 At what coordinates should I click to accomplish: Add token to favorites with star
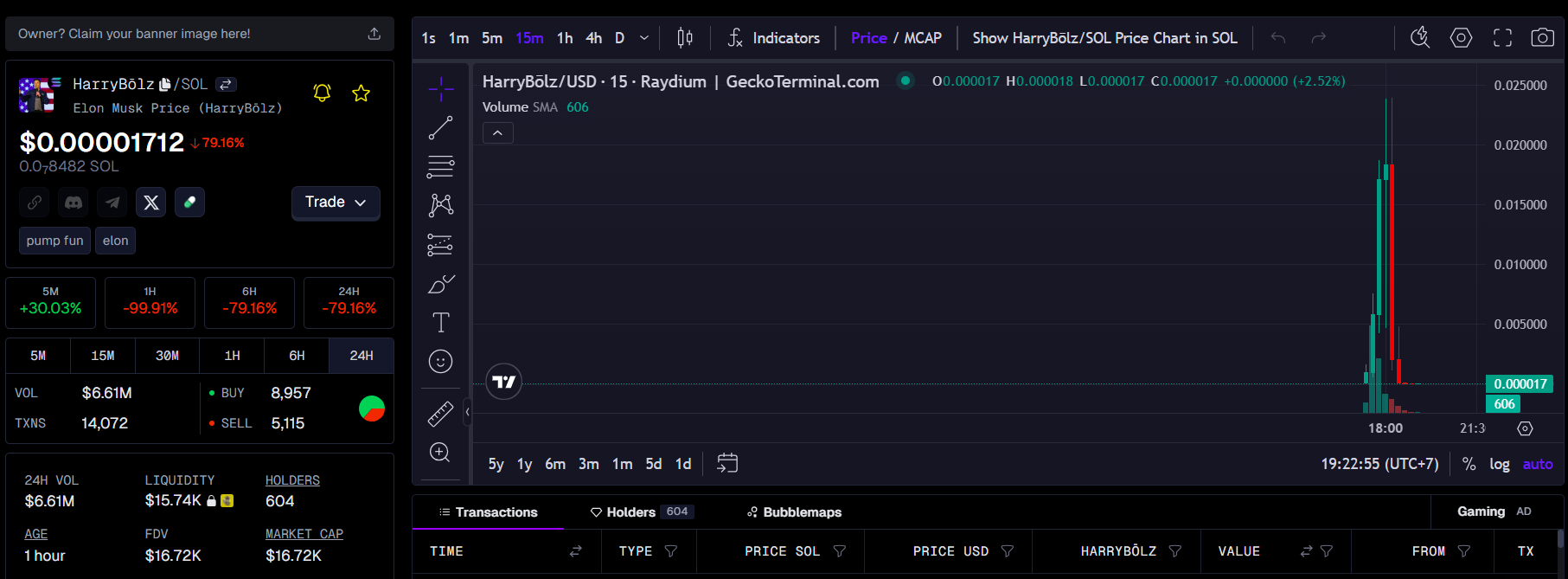click(361, 93)
